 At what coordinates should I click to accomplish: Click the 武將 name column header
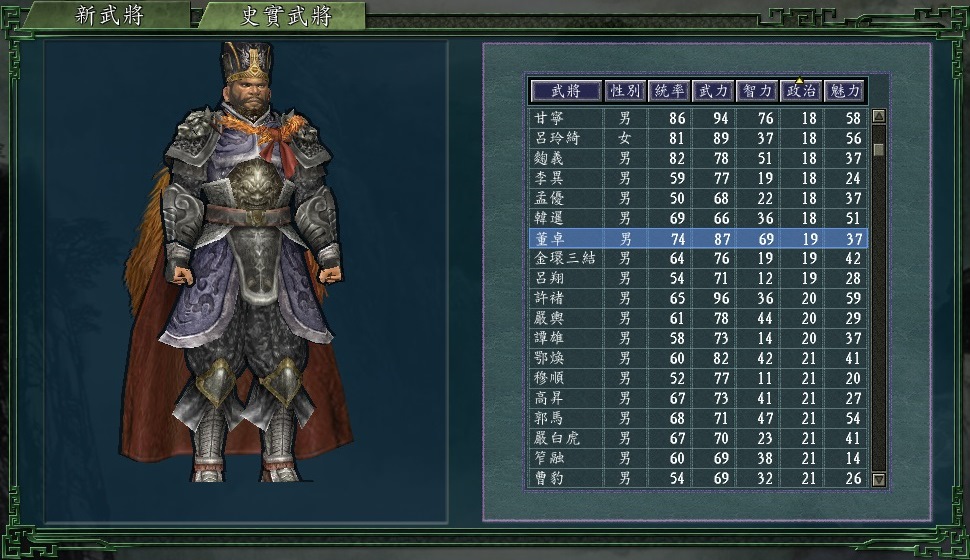566,91
